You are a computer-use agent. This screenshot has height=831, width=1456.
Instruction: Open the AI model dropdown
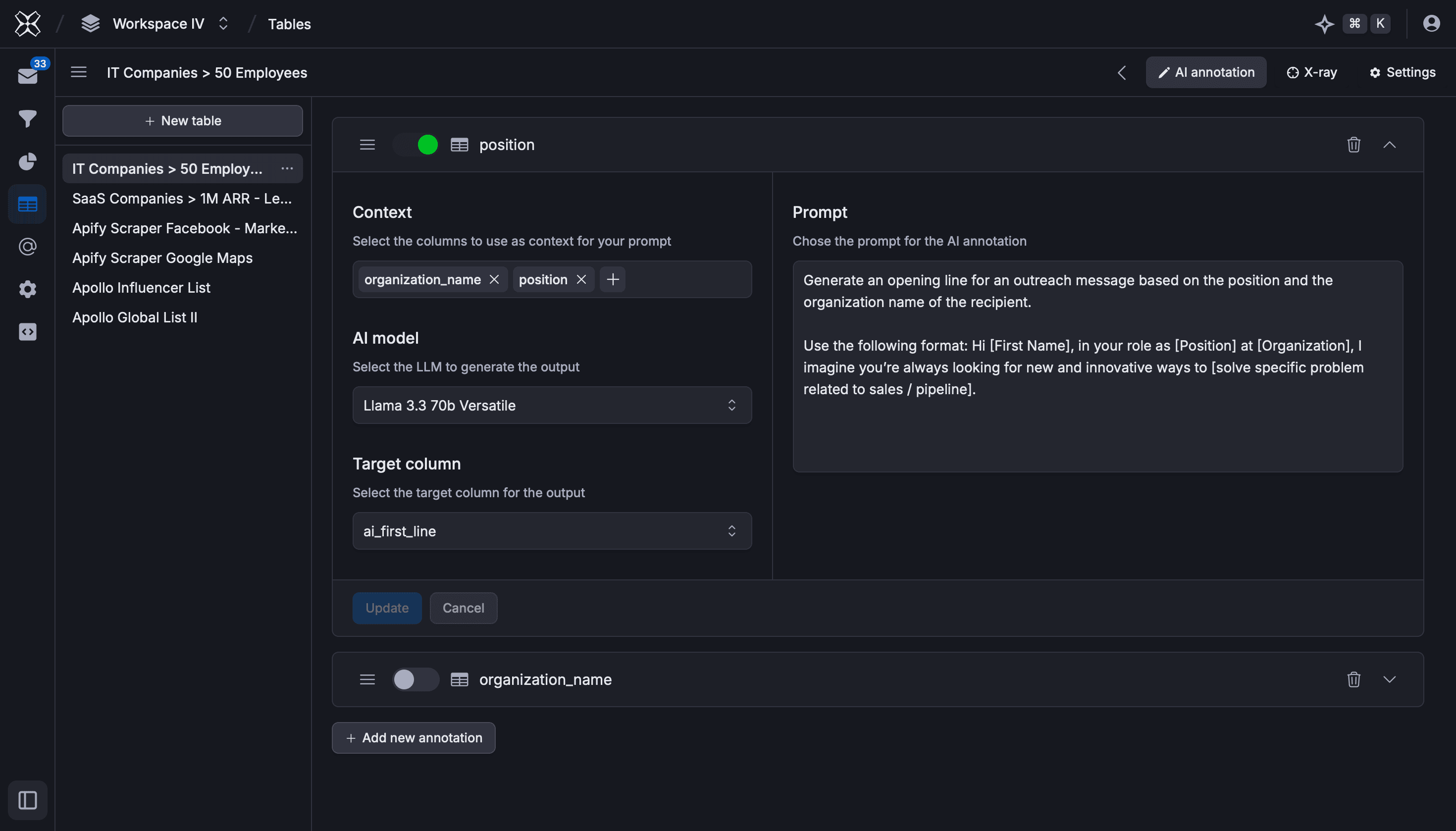[x=551, y=405]
